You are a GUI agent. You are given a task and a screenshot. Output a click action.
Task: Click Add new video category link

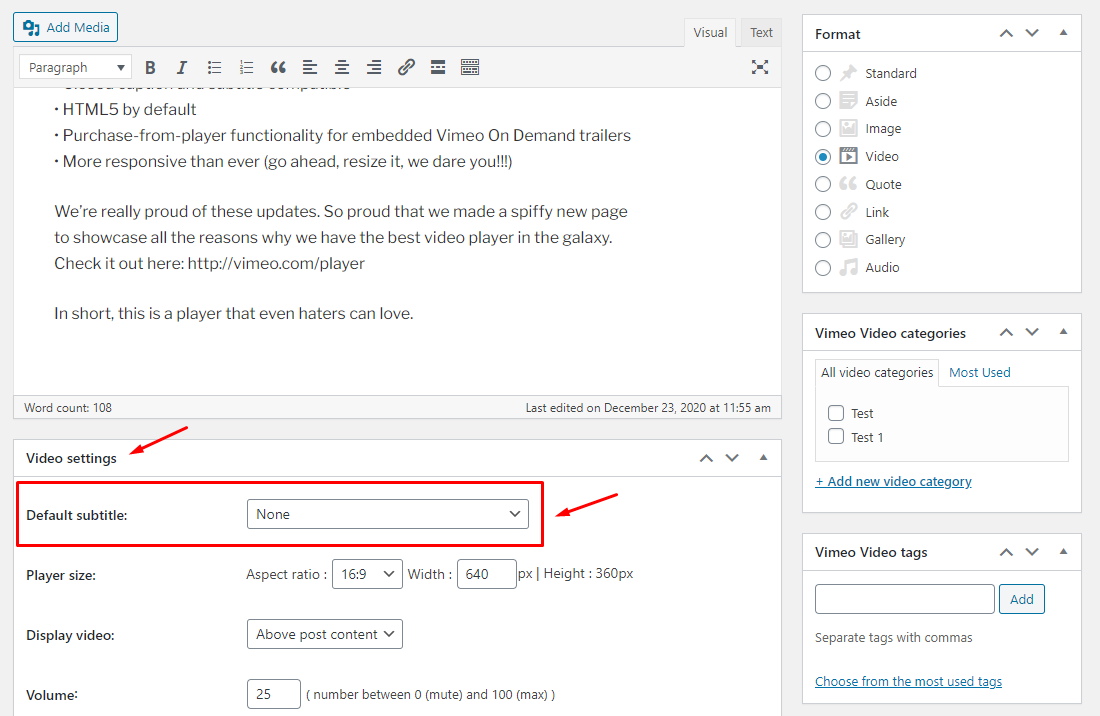pyautogui.click(x=893, y=482)
